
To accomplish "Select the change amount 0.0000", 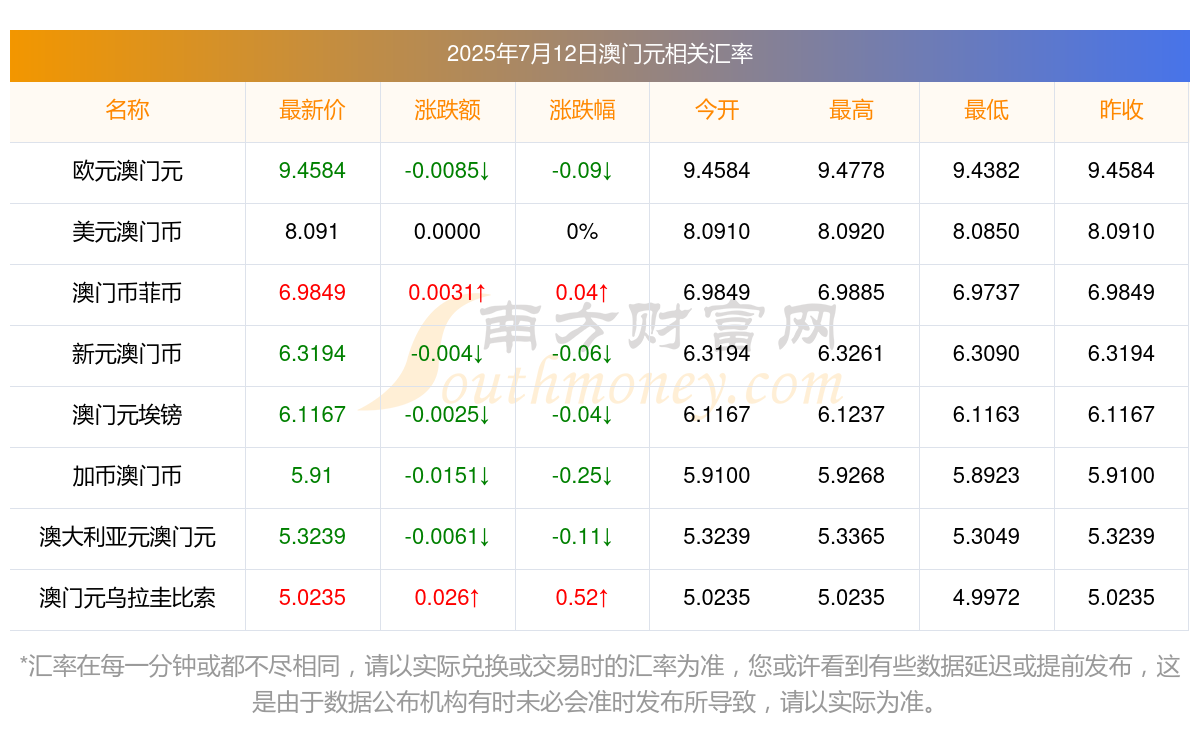I will click(447, 232).
